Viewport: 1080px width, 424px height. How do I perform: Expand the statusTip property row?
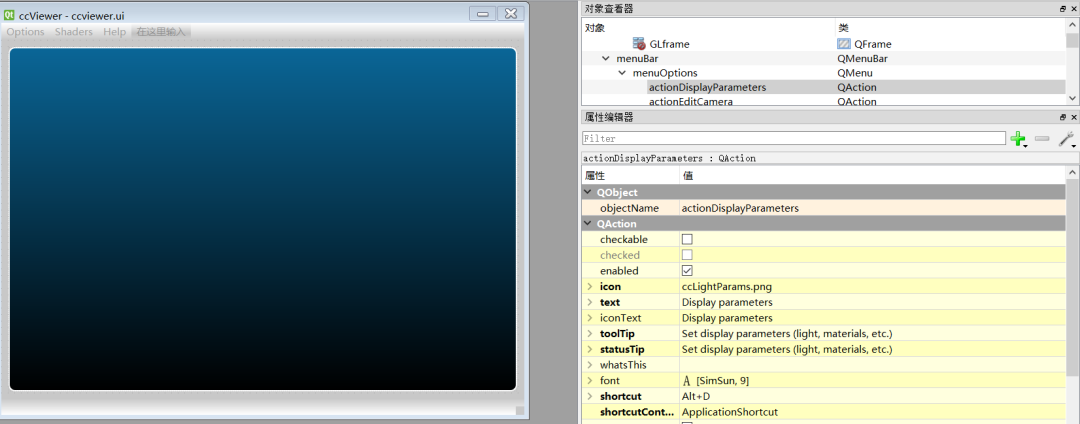(x=590, y=349)
